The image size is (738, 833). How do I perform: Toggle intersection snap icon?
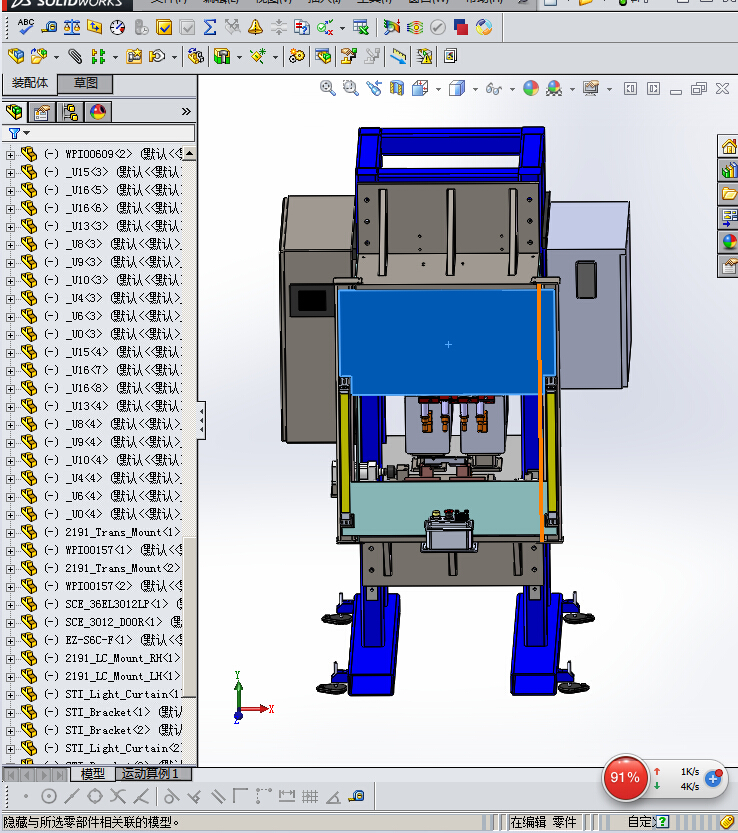click(x=118, y=796)
